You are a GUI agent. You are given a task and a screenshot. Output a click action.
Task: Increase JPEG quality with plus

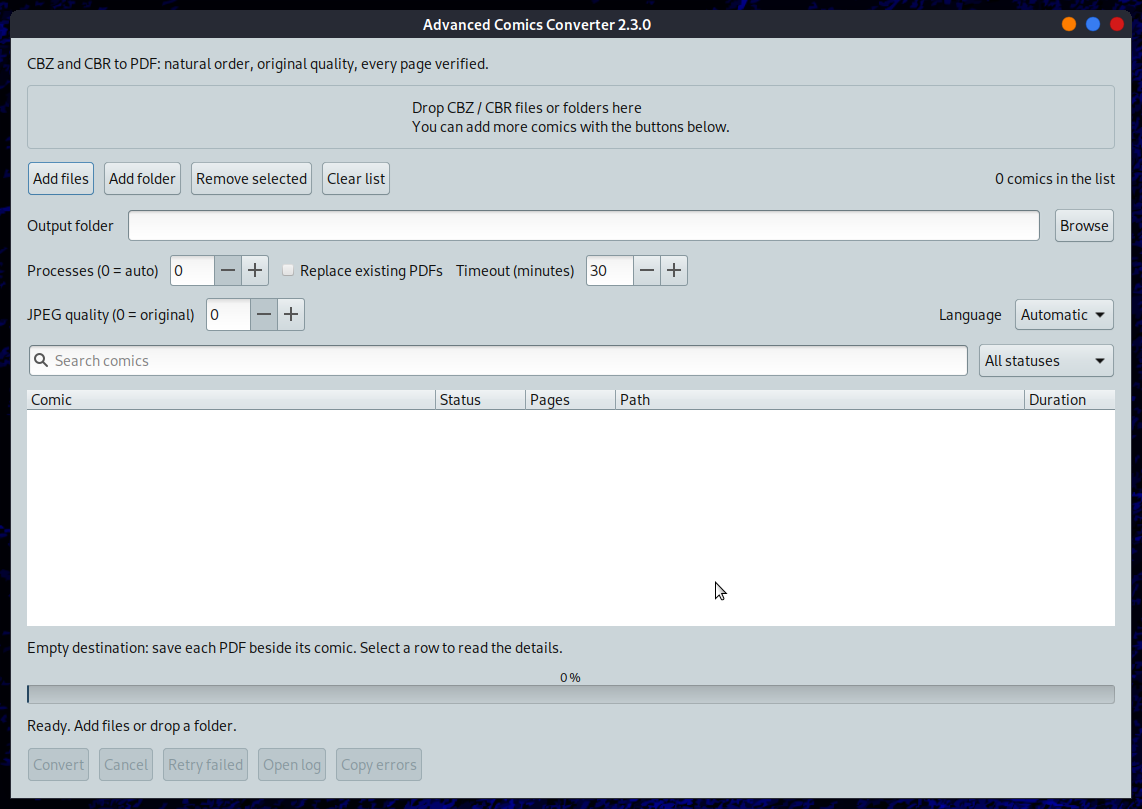291,315
